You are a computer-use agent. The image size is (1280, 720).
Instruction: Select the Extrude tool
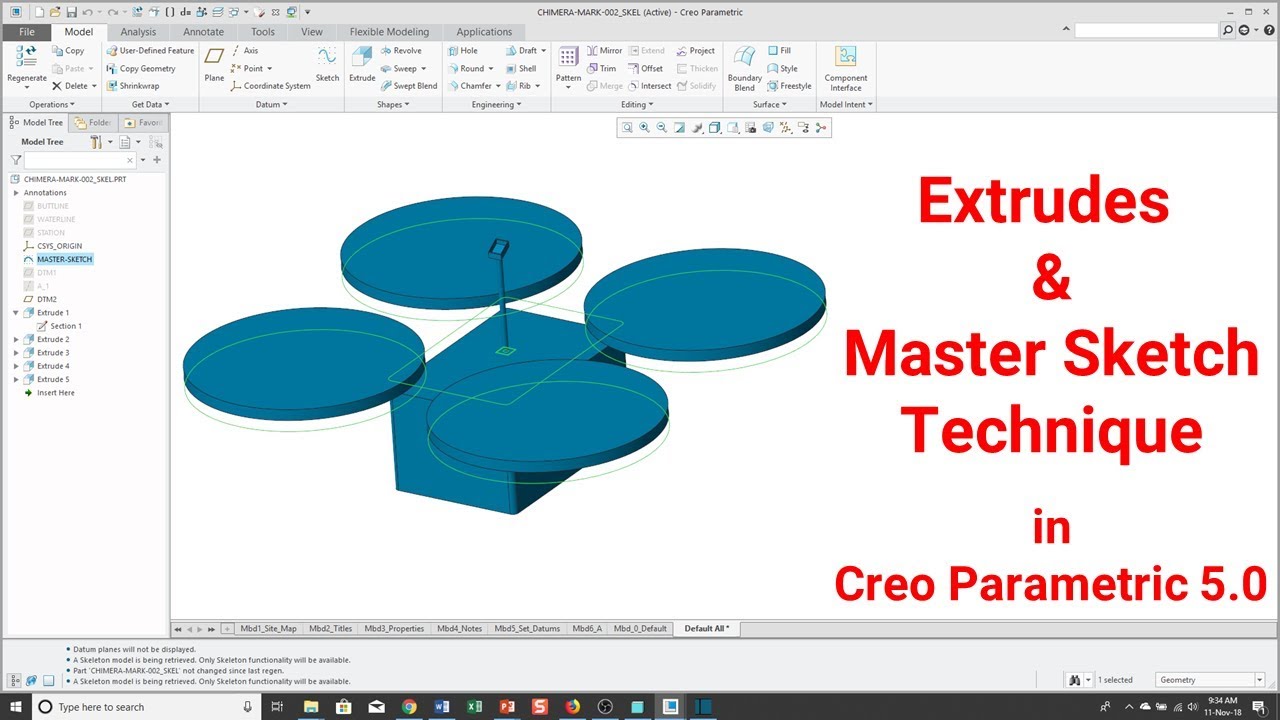tap(362, 65)
